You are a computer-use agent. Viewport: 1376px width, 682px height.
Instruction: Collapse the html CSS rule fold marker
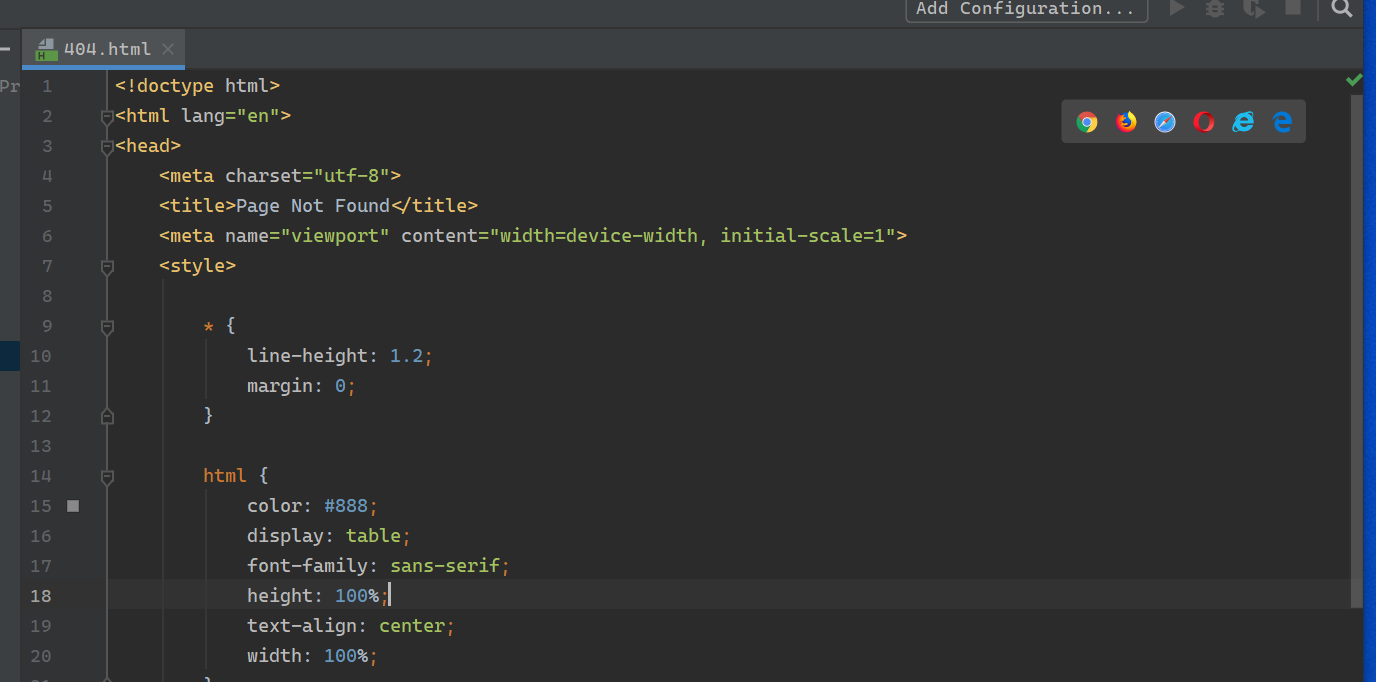pyautogui.click(x=107, y=476)
